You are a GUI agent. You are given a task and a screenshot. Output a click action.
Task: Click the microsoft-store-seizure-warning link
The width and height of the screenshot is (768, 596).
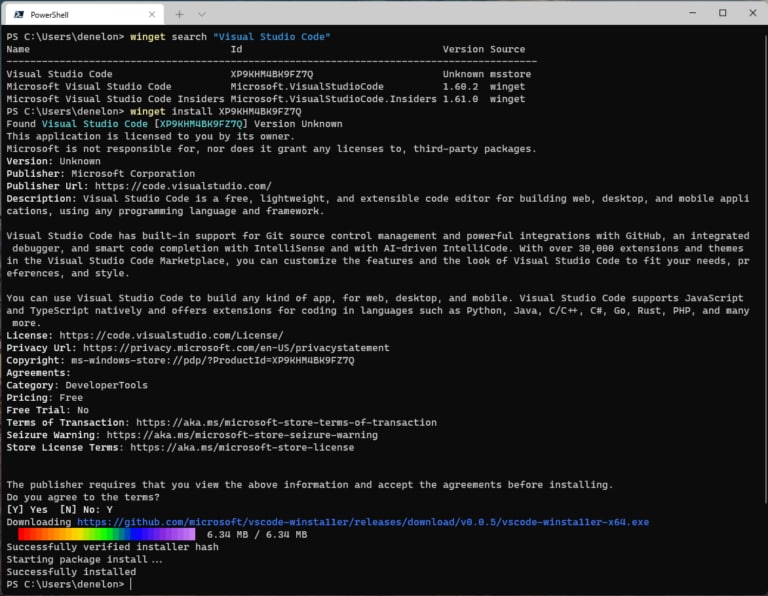click(x=242, y=435)
